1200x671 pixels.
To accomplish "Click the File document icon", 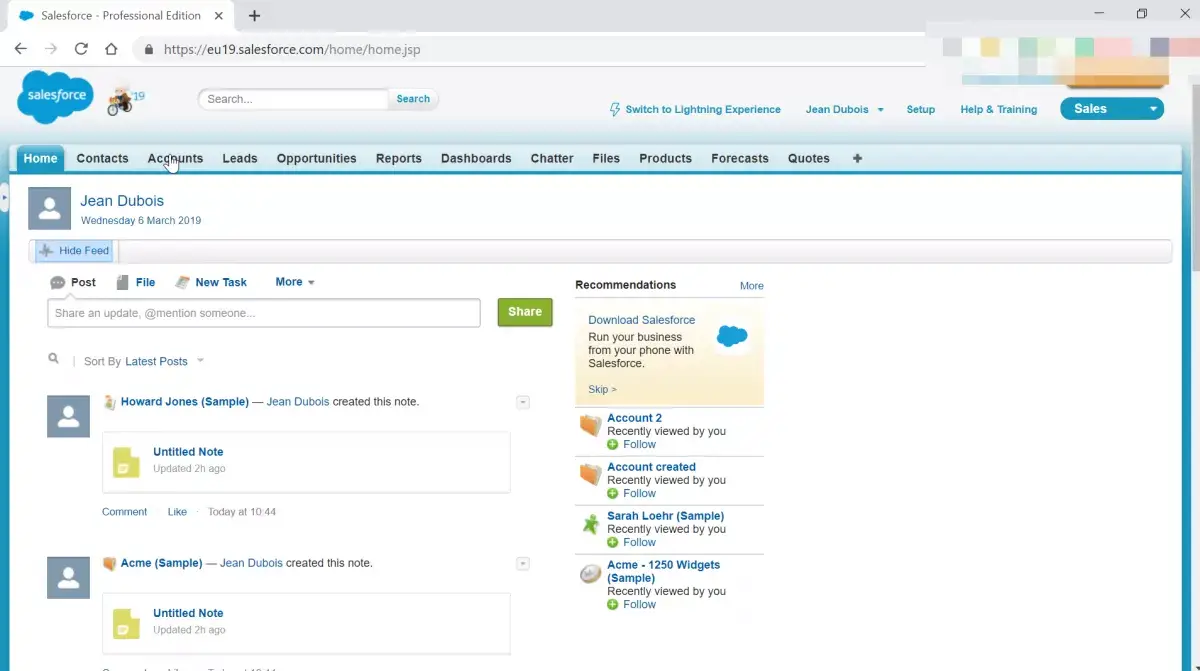I will point(122,283).
